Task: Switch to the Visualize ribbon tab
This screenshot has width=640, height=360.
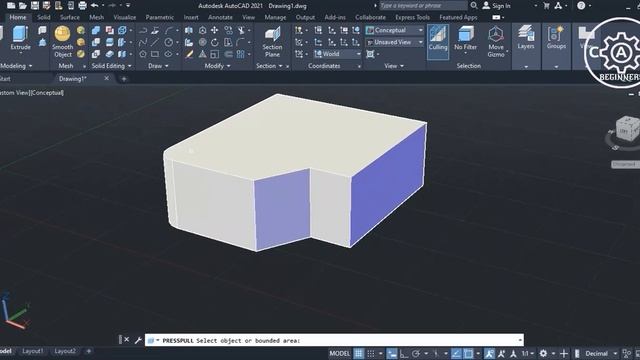Action: point(124,17)
